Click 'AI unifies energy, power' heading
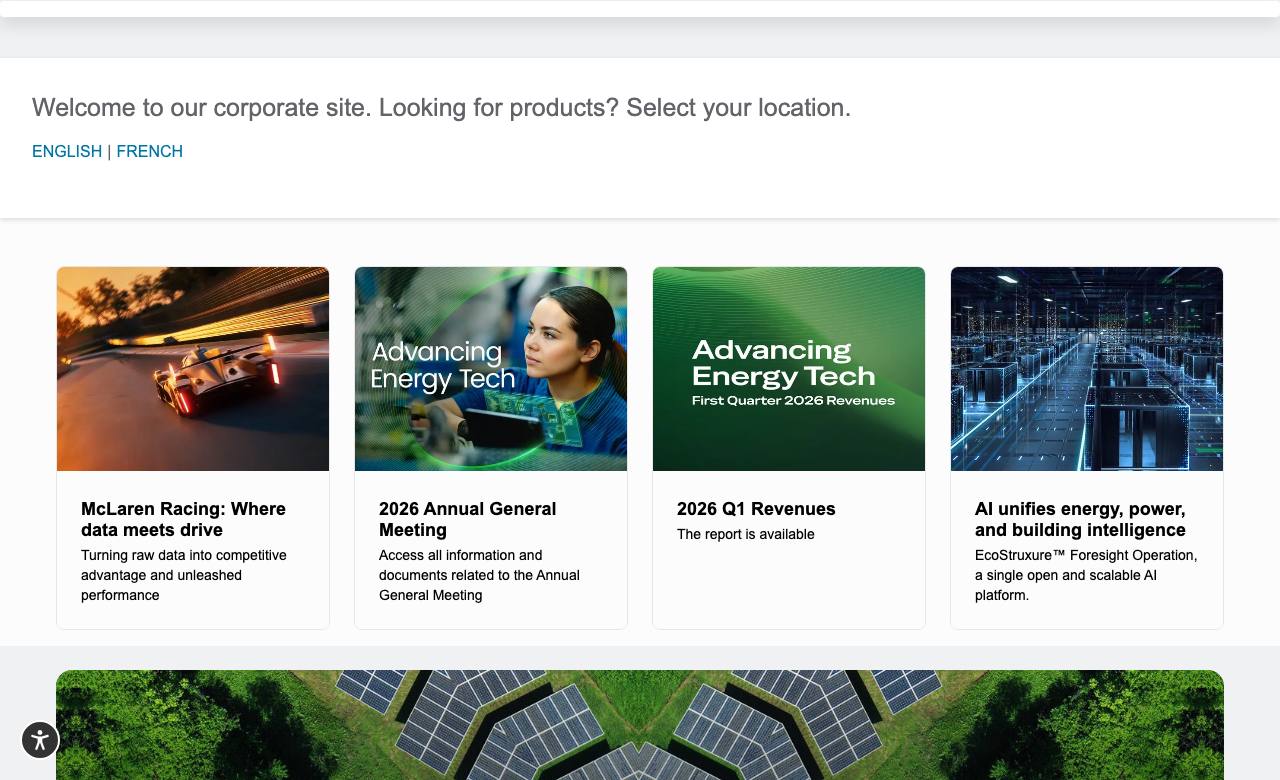Image resolution: width=1280 pixels, height=780 pixels. [x=1080, y=519]
